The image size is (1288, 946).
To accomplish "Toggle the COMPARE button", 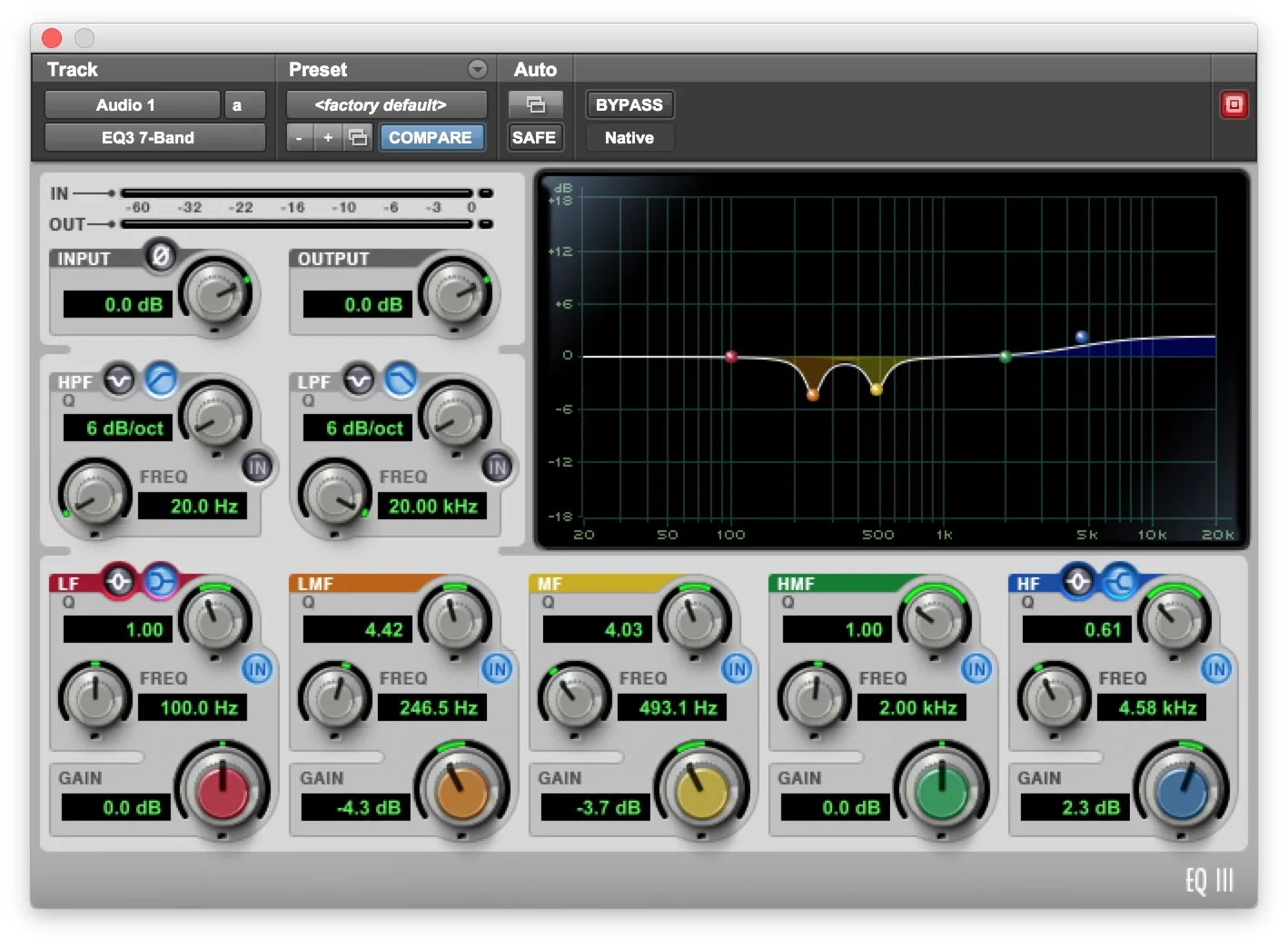I will pos(431,138).
